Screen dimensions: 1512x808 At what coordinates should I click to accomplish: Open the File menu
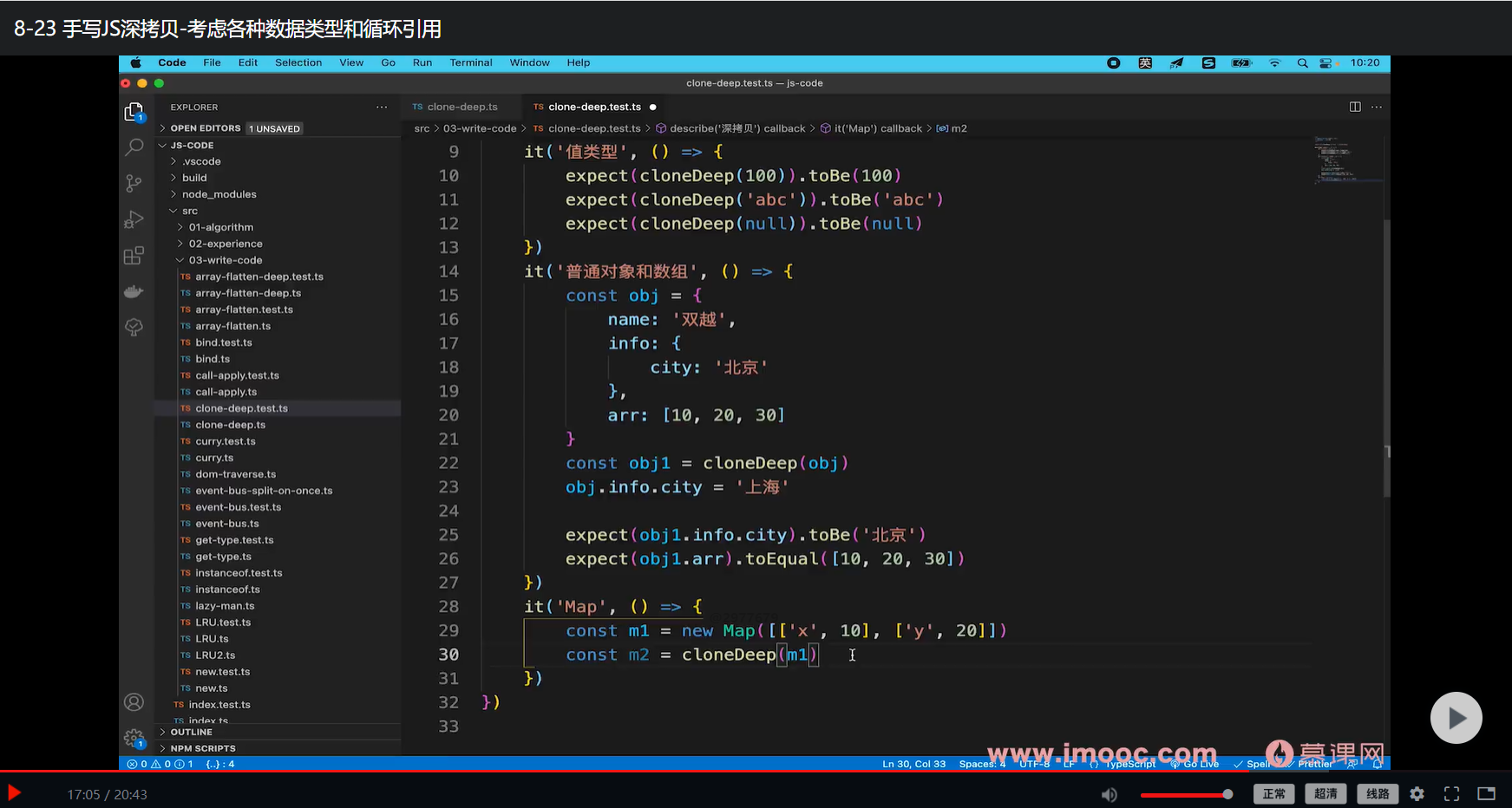[212, 62]
